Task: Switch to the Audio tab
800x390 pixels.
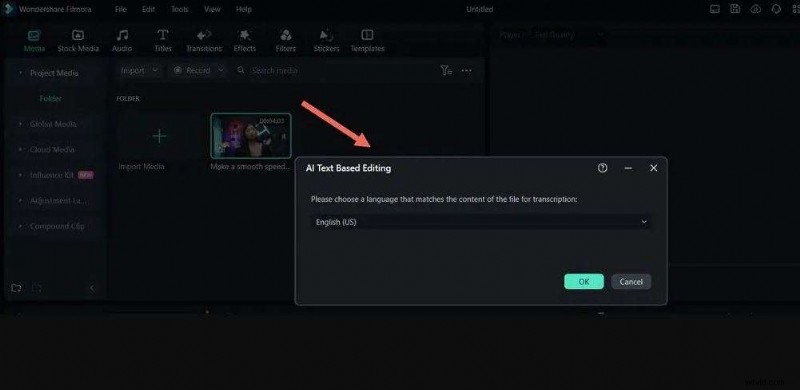Action: [x=122, y=41]
